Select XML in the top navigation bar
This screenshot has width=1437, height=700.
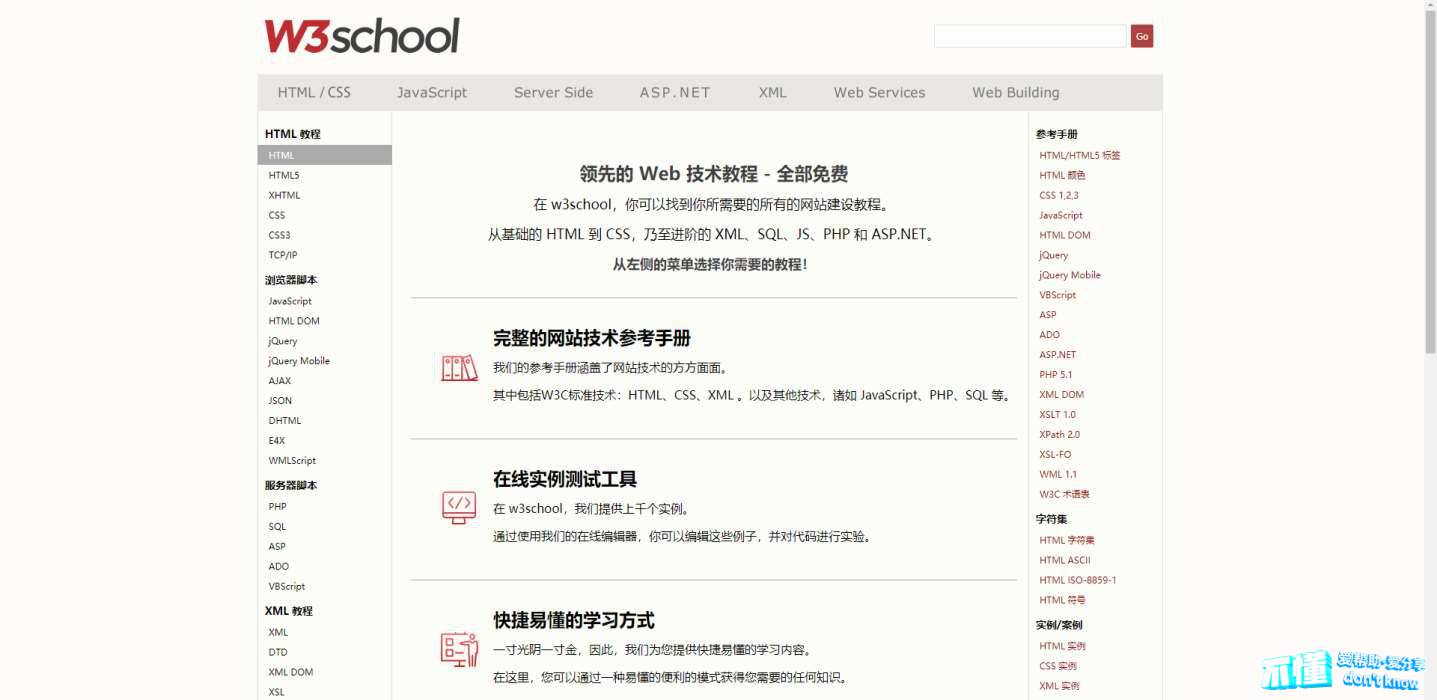pos(772,92)
